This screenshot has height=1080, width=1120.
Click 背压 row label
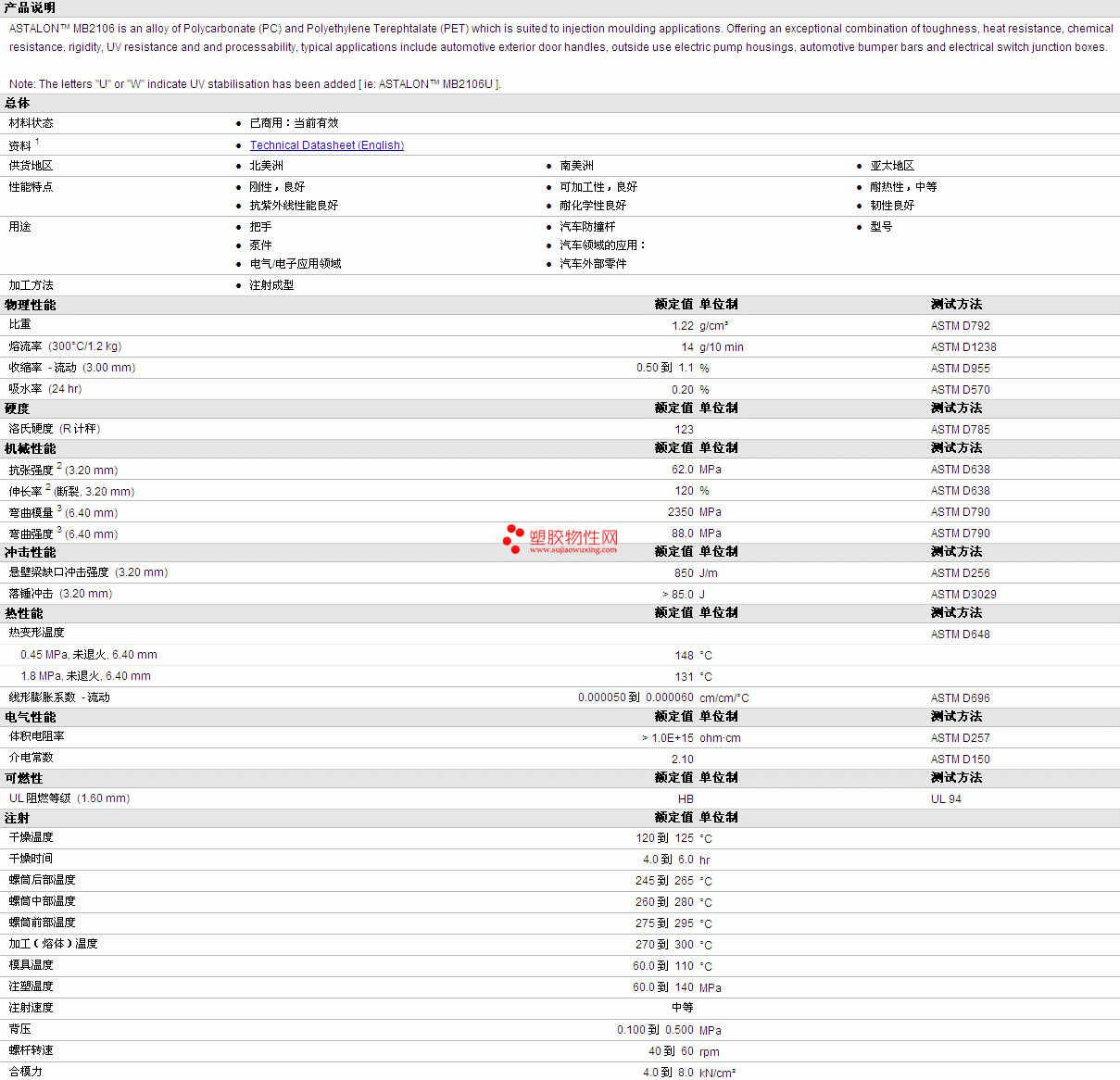[x=20, y=1029]
